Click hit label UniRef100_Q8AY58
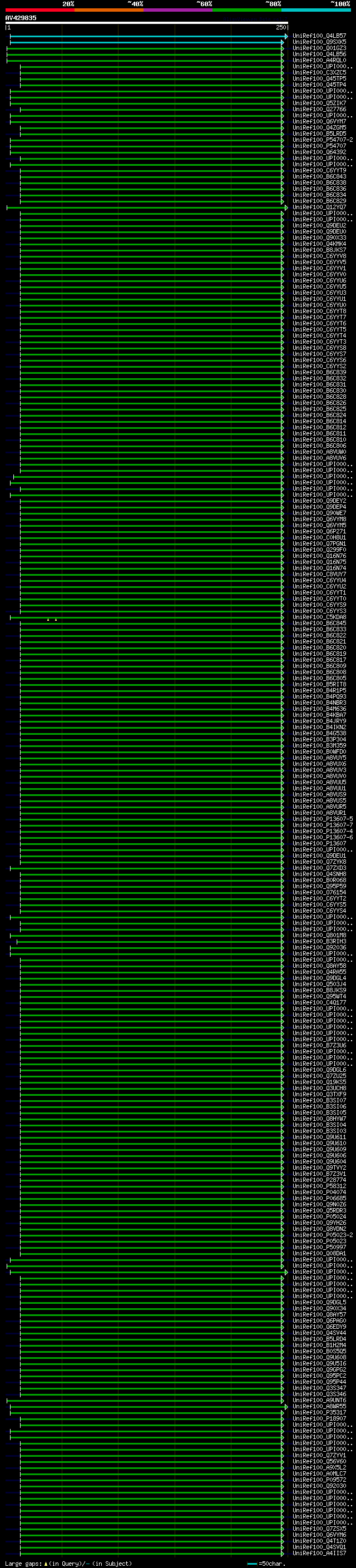This screenshot has width=356, height=1568. tap(319, 966)
